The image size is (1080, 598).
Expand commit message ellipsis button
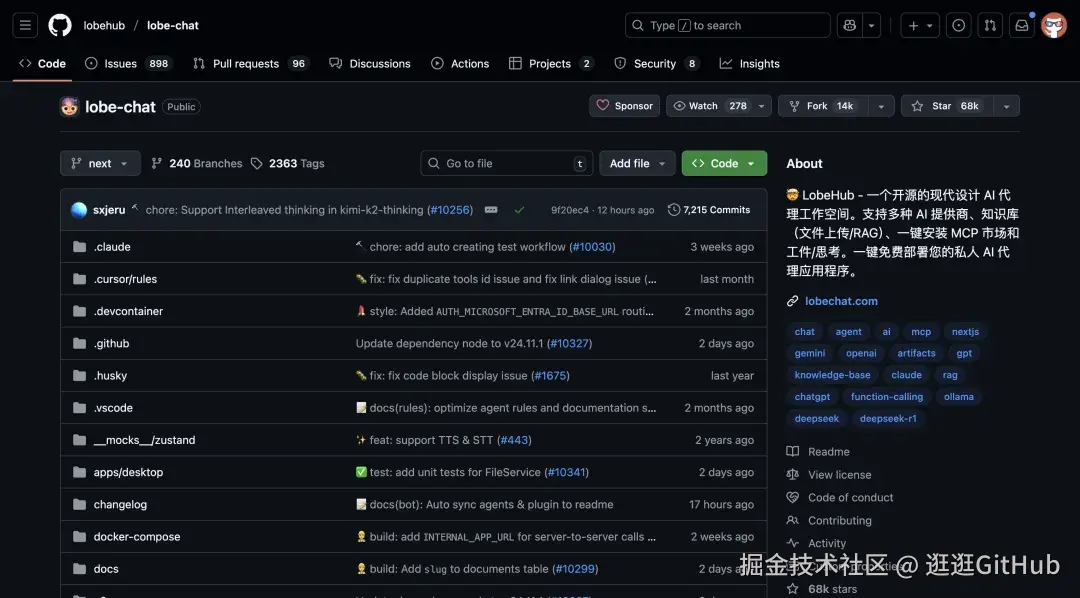(x=491, y=210)
